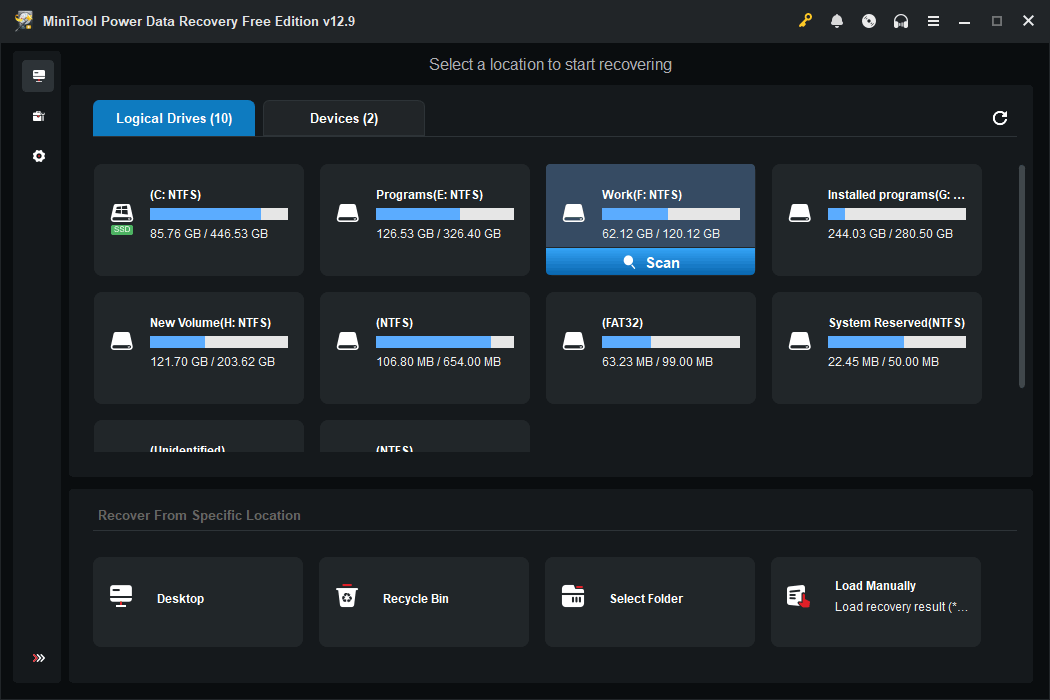Click the System Reserved drive icon

pos(800,342)
